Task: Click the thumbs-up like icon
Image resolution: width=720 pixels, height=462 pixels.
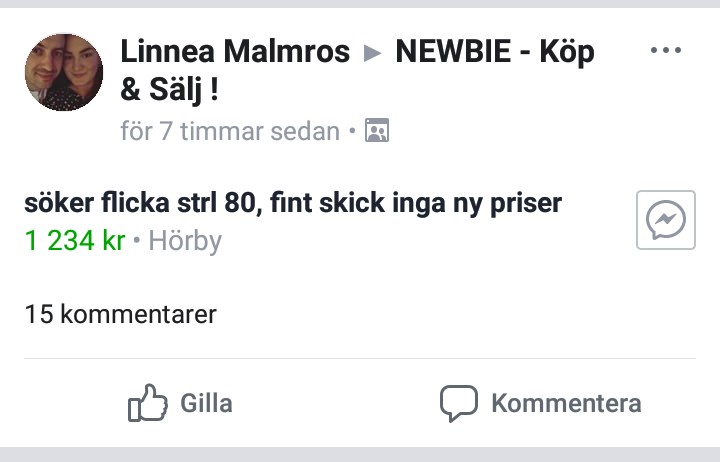Action: (x=147, y=403)
